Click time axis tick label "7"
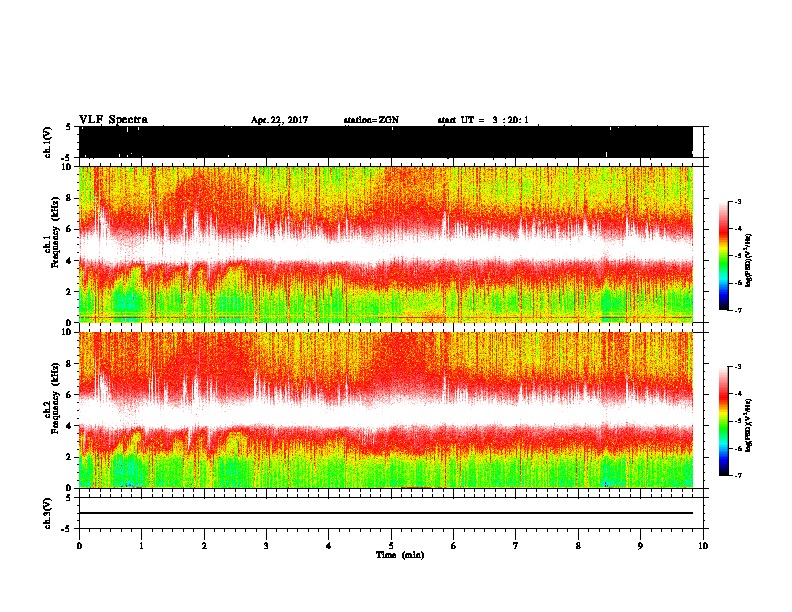 click(x=516, y=546)
